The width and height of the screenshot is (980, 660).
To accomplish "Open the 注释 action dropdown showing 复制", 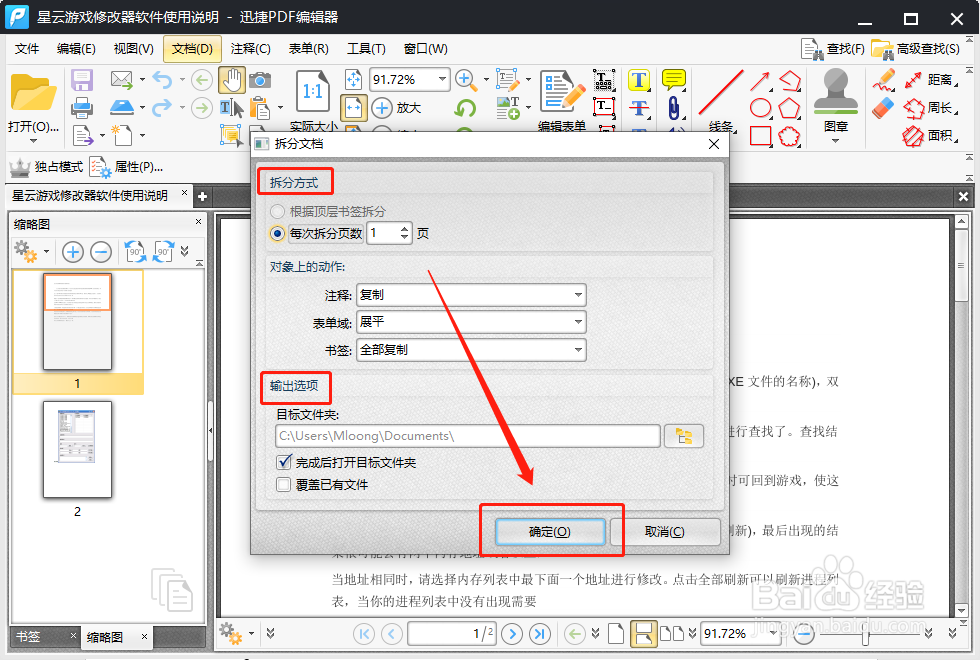I will 470,294.
